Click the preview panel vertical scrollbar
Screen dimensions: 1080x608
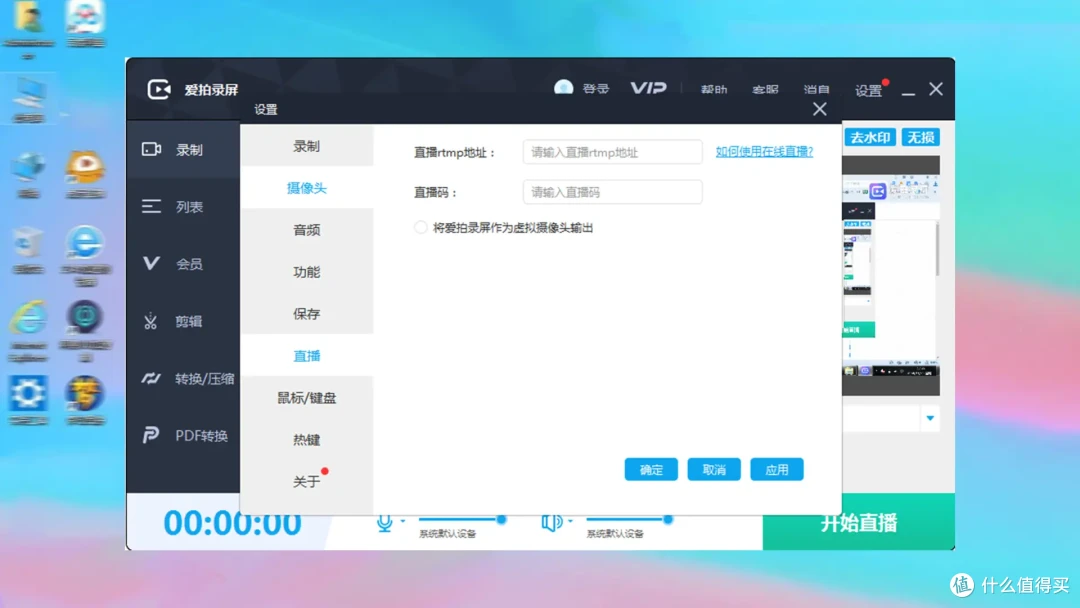(x=937, y=248)
